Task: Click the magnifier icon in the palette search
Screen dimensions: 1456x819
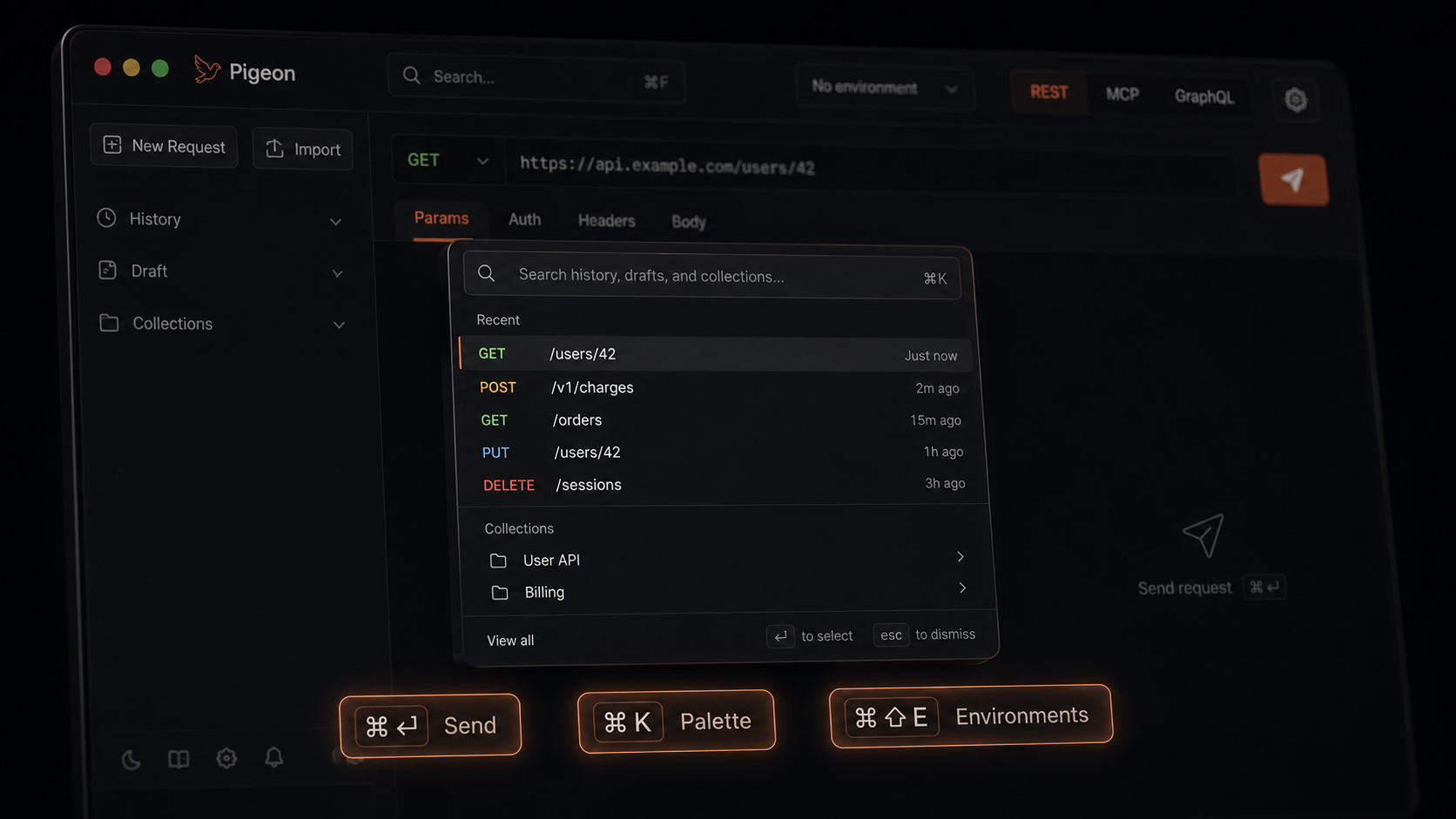Action: click(x=487, y=273)
